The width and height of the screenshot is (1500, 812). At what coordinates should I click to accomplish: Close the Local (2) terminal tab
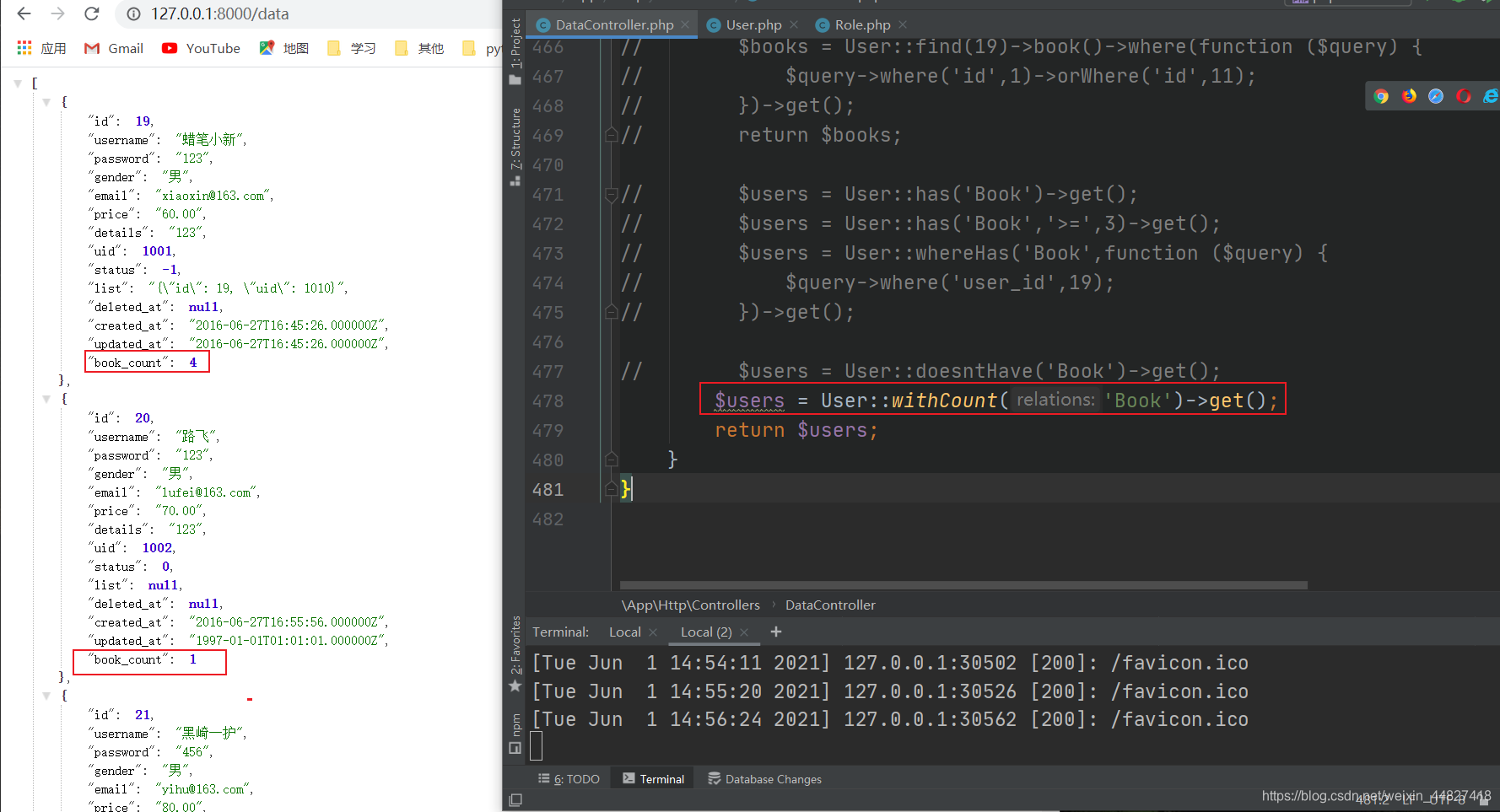pos(744,632)
